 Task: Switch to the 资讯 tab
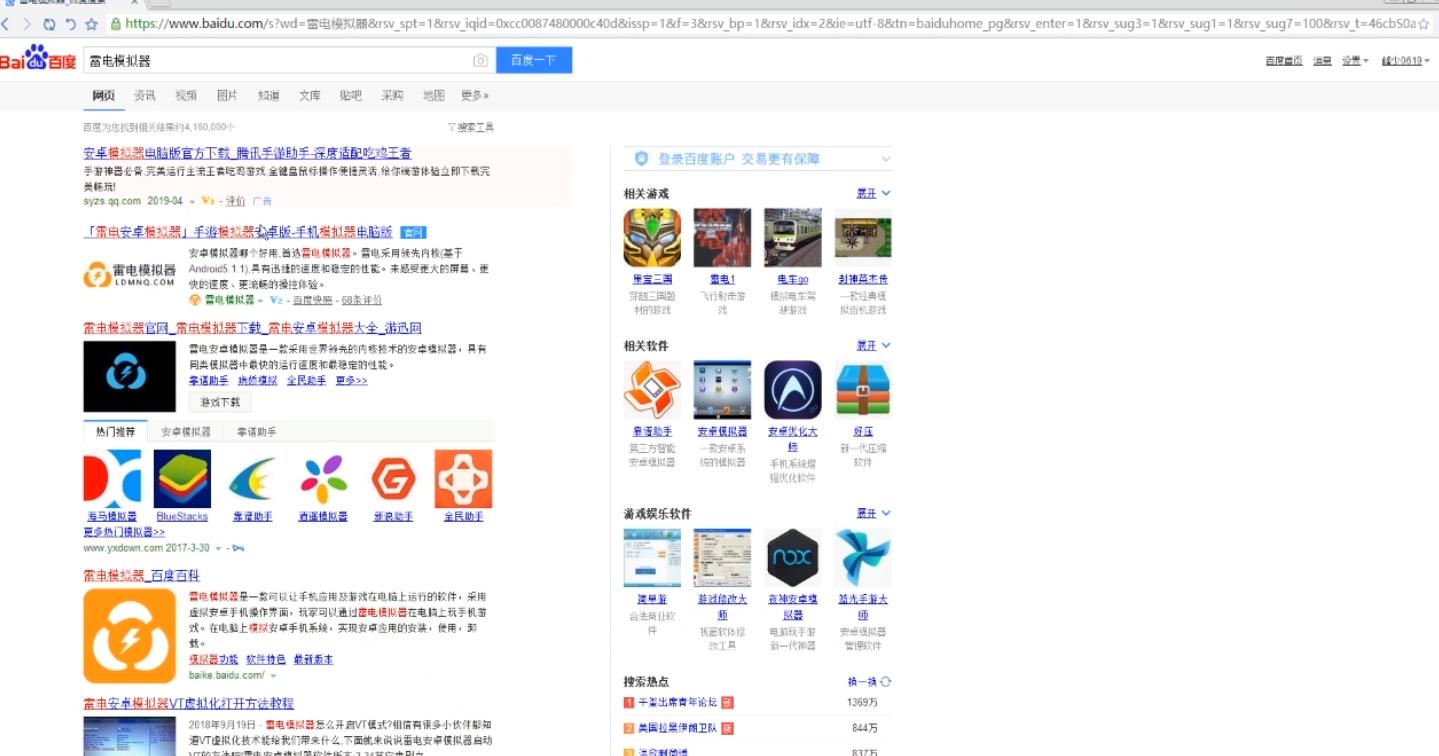[x=145, y=96]
